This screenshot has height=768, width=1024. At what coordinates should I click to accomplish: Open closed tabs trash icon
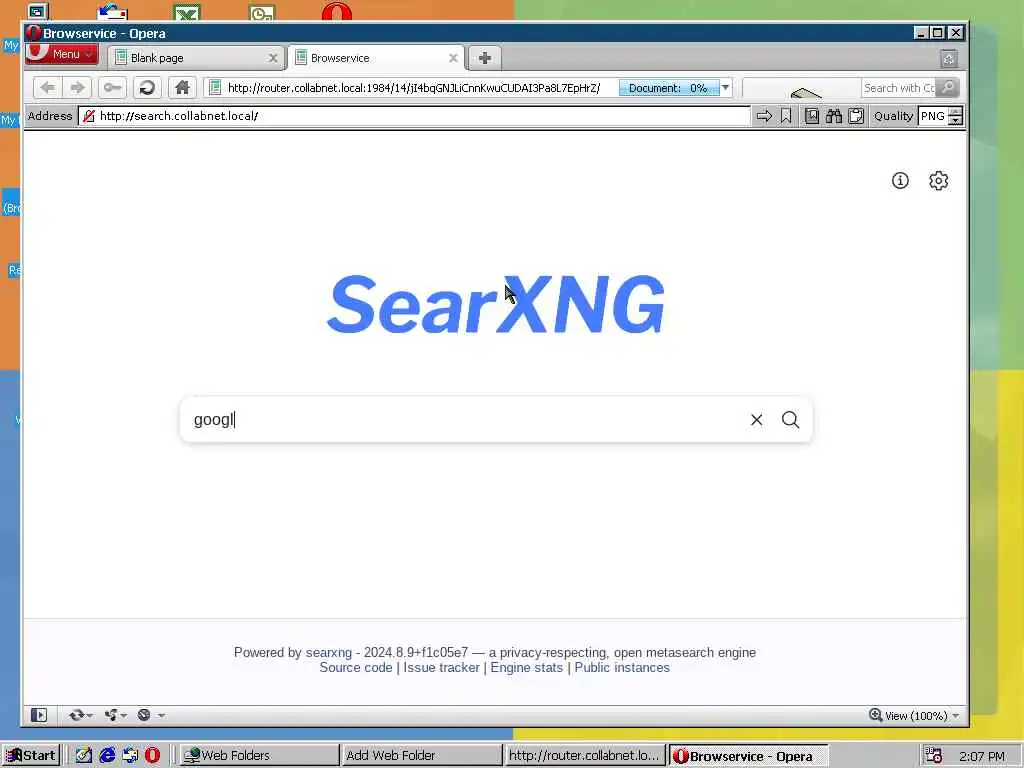(x=949, y=59)
